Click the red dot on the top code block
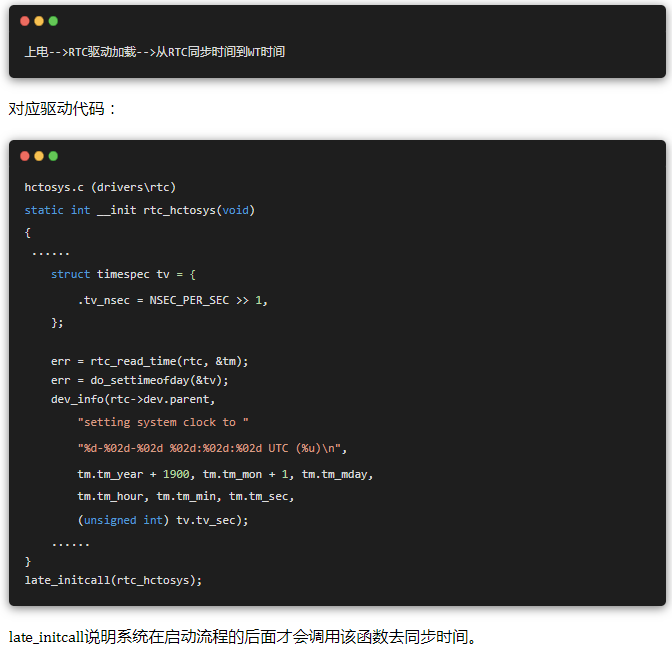Image resolution: width=672 pixels, height=653 pixels. (25, 20)
